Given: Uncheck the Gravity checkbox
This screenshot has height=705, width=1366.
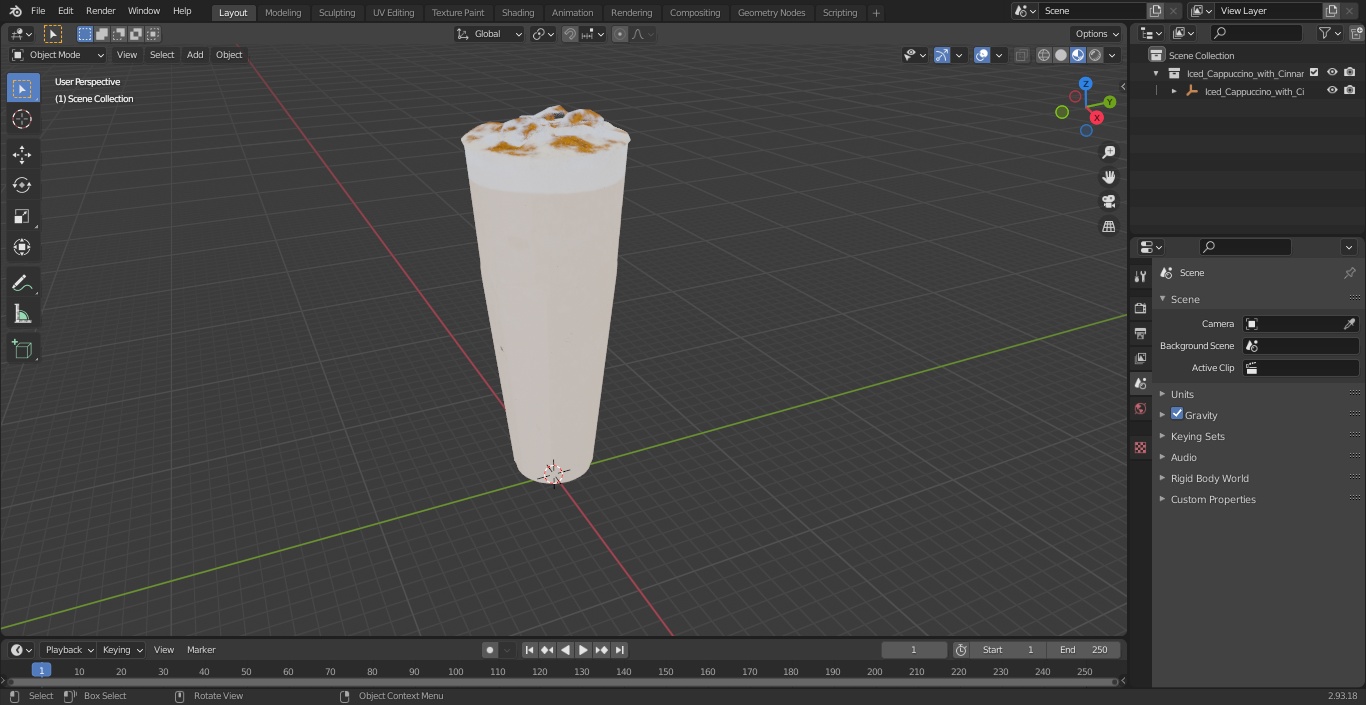Looking at the screenshot, I should click(x=1177, y=414).
